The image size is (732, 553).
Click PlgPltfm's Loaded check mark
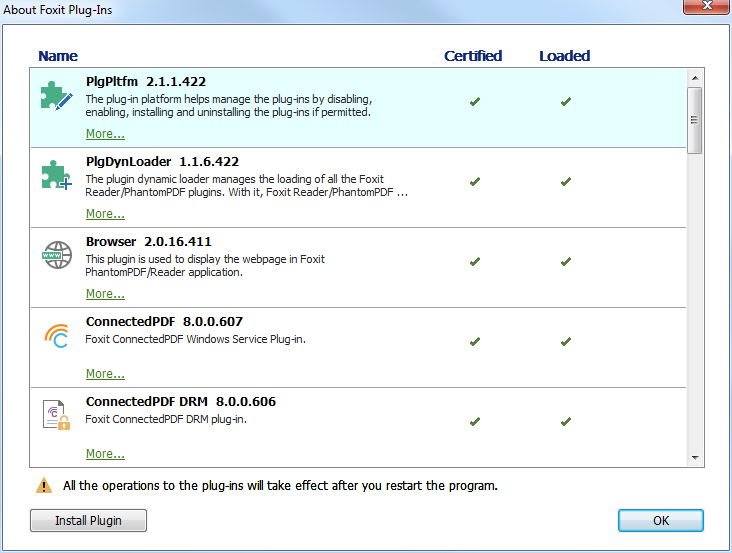(x=566, y=101)
